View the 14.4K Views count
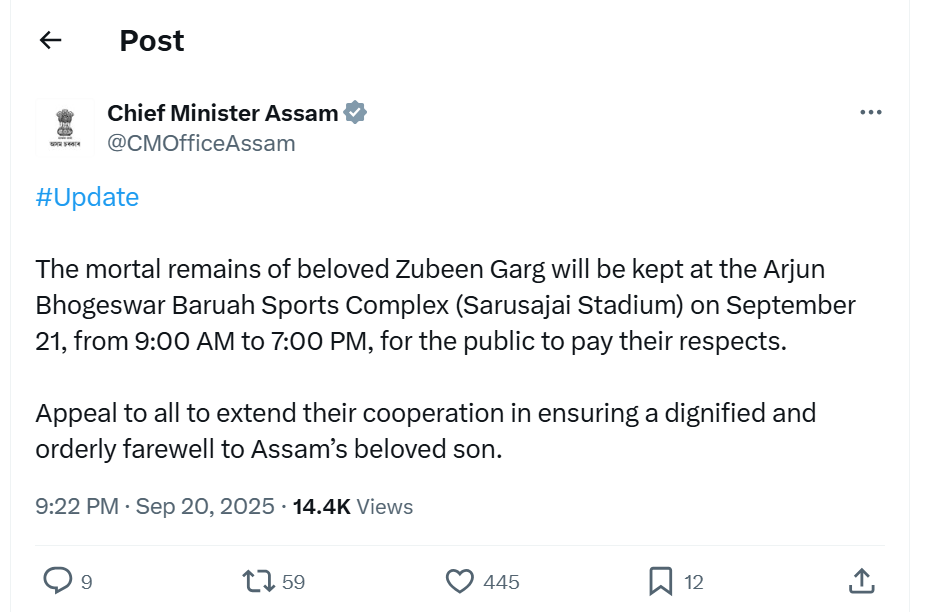 click(x=352, y=507)
